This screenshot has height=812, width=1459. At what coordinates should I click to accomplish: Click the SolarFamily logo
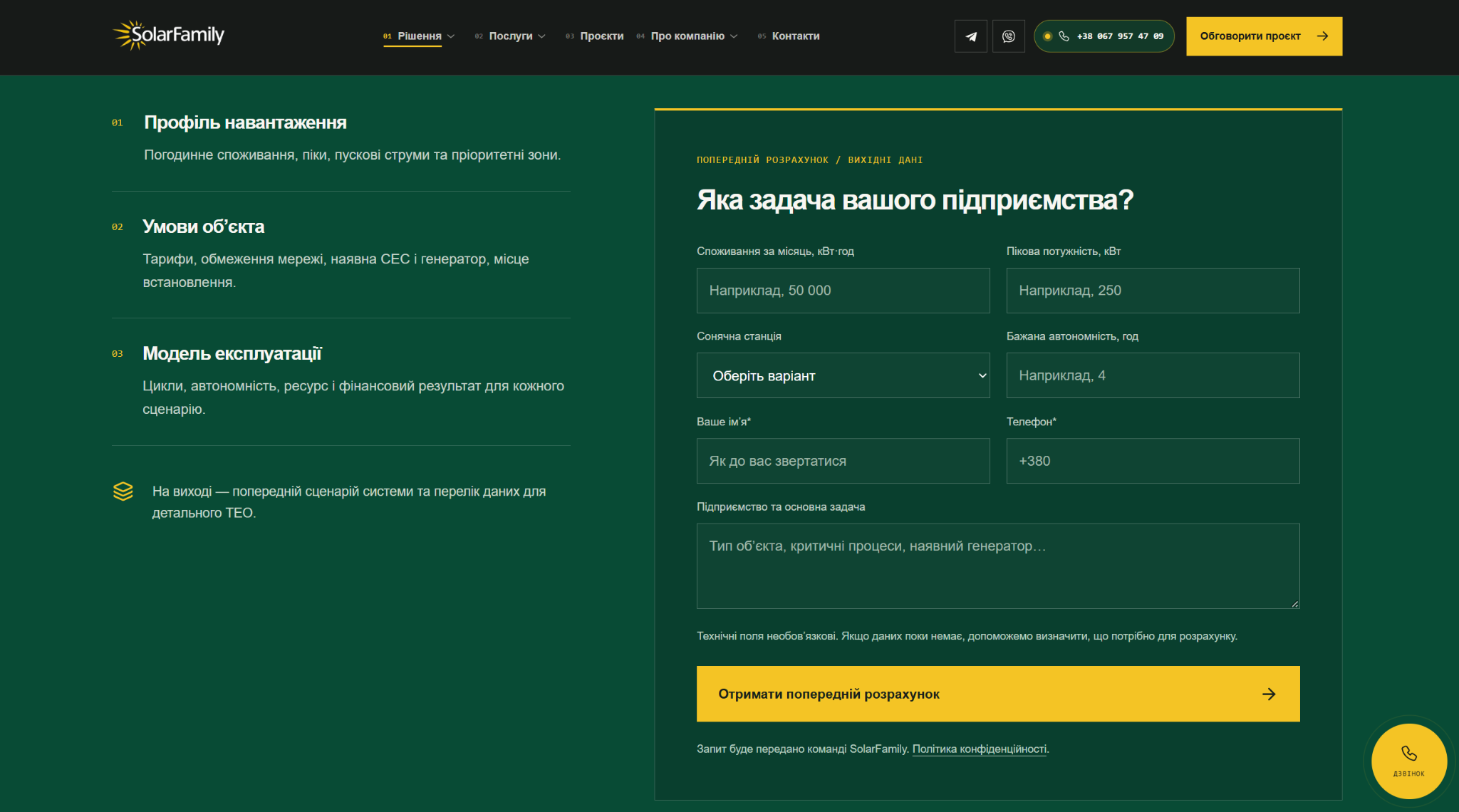pyautogui.click(x=168, y=35)
